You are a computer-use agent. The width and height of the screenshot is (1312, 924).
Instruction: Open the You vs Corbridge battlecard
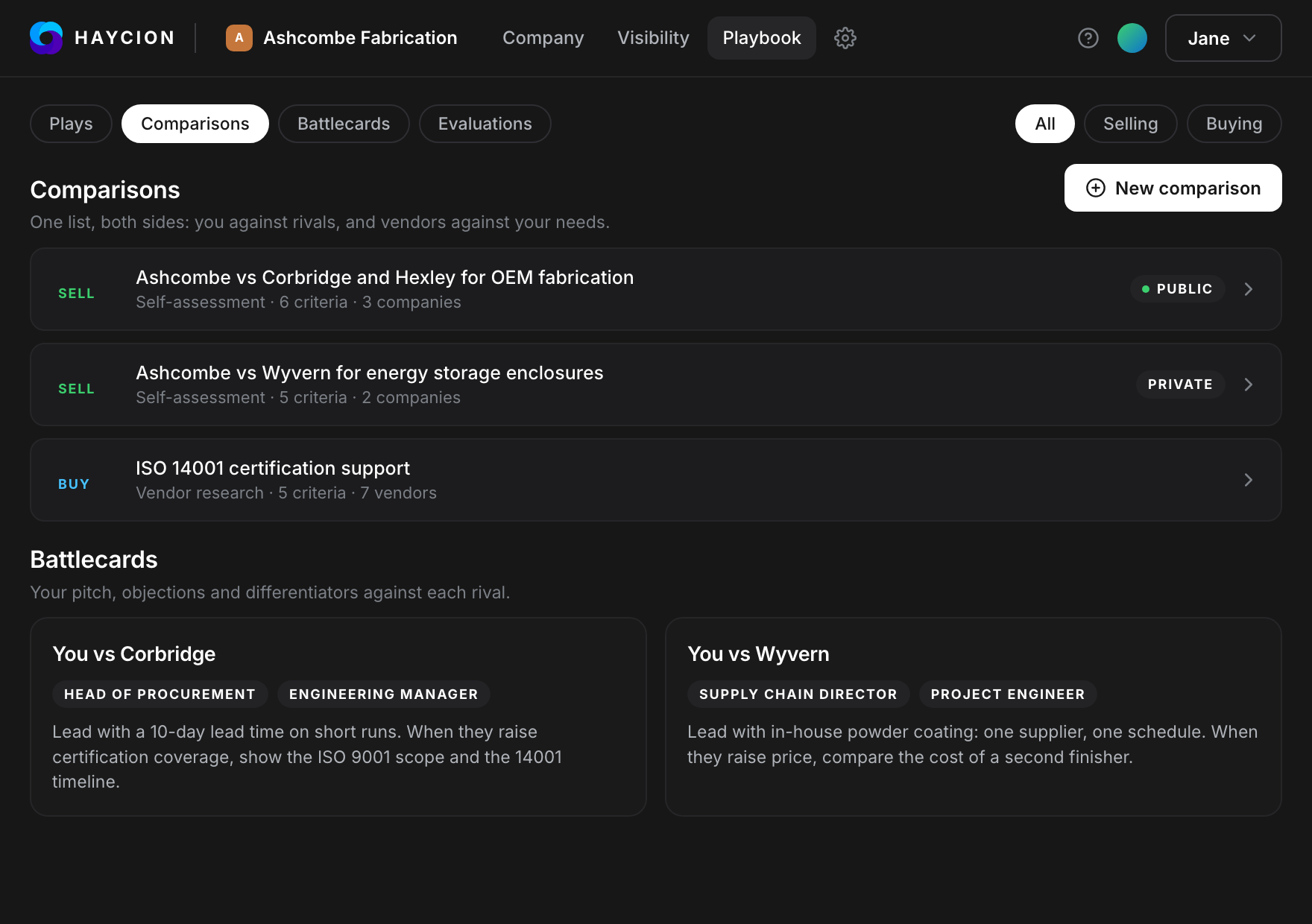tap(338, 717)
